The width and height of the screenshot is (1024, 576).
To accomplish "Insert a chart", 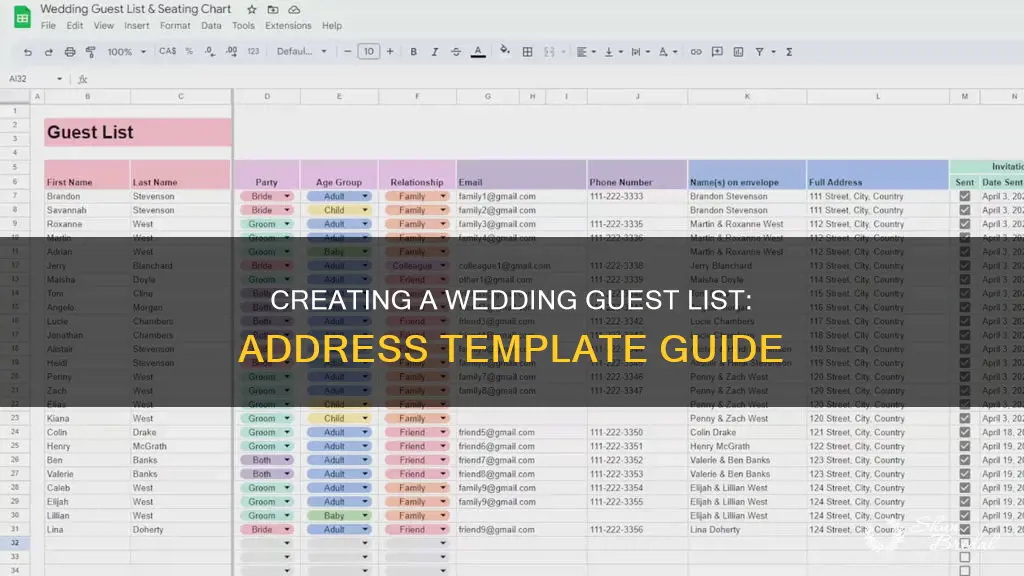I will pos(738,52).
